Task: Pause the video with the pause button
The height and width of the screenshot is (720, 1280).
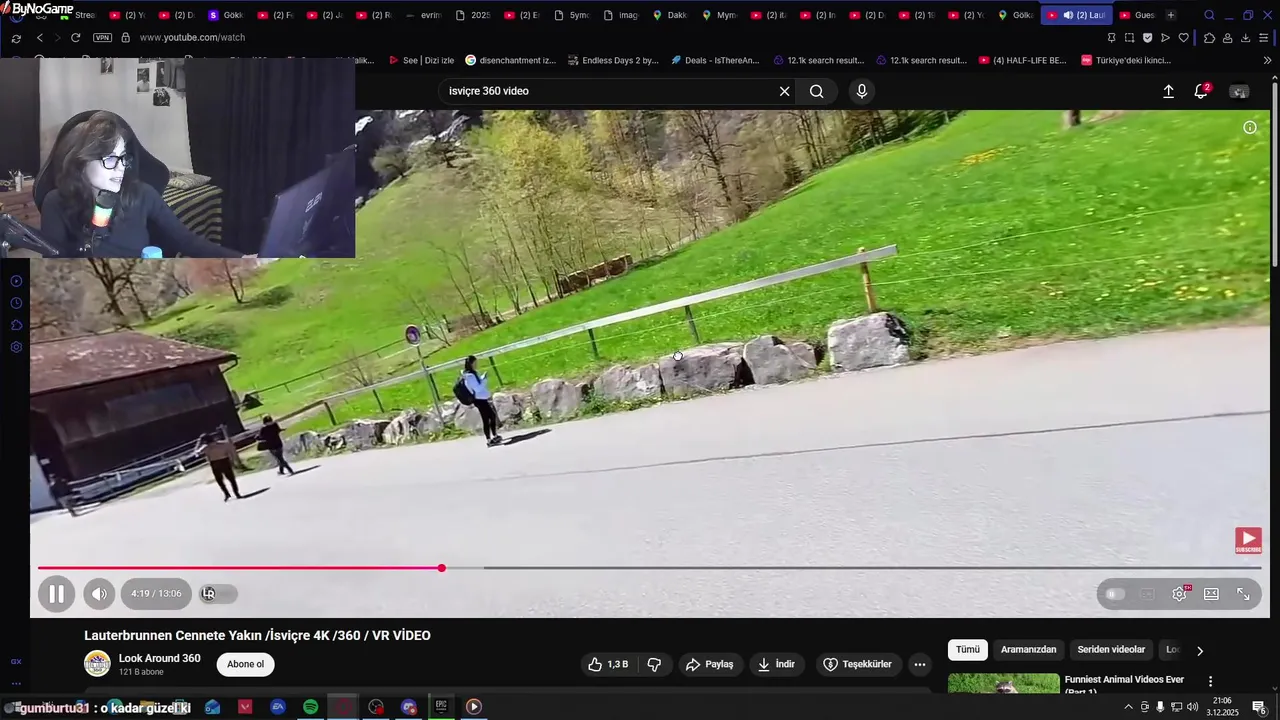Action: (57, 594)
